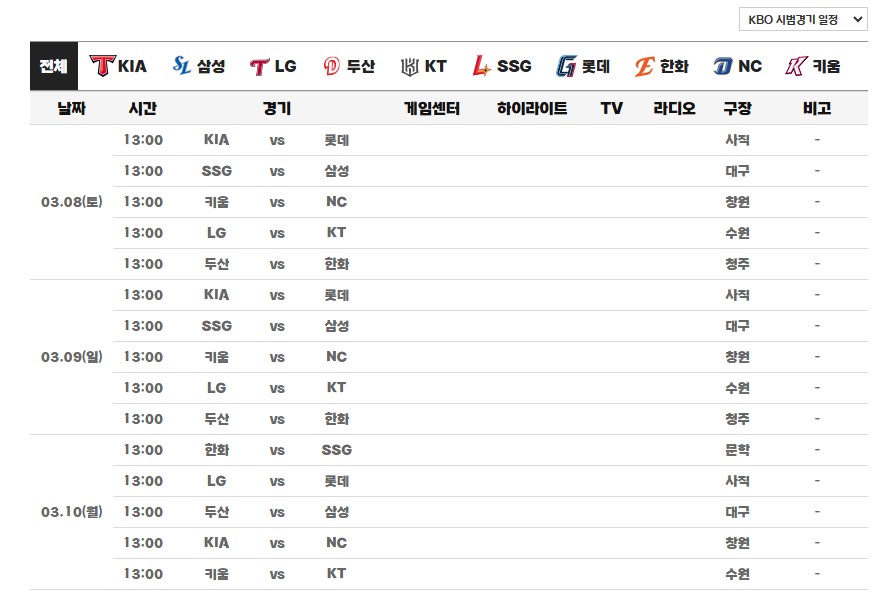Select the LG Twins logo icon
Image resolution: width=877 pixels, height=592 pixels.
pos(261,65)
